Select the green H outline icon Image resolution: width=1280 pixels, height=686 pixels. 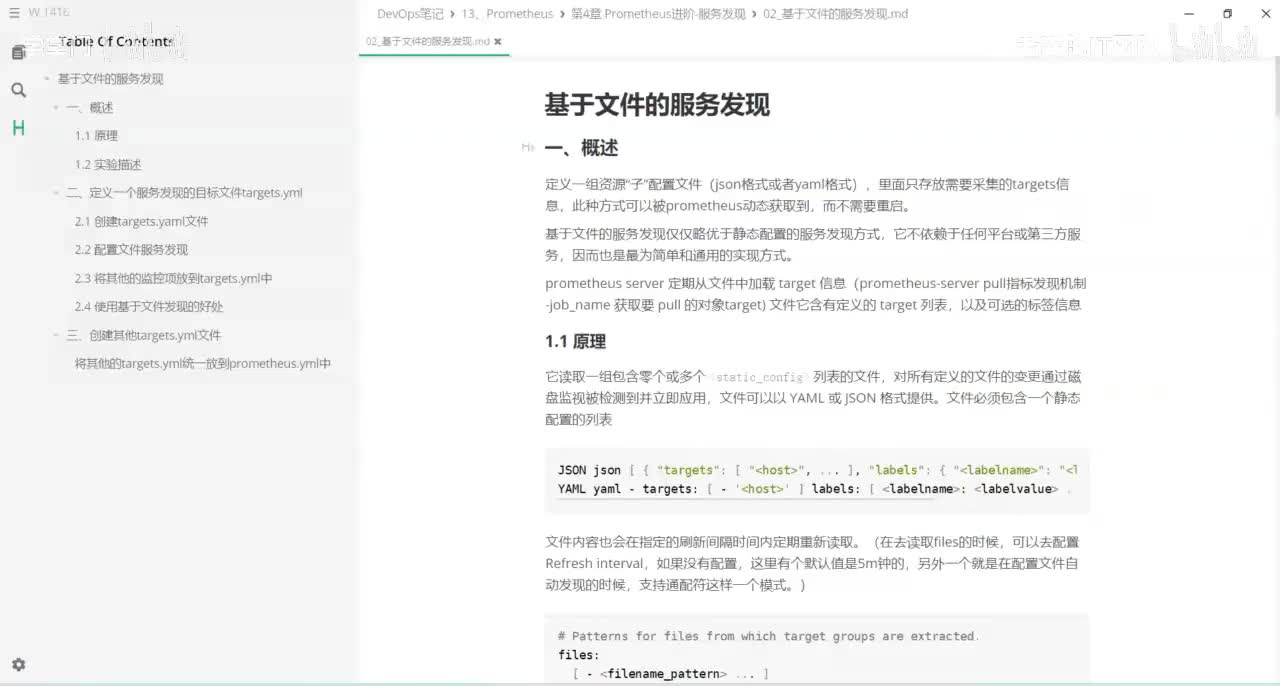18,128
